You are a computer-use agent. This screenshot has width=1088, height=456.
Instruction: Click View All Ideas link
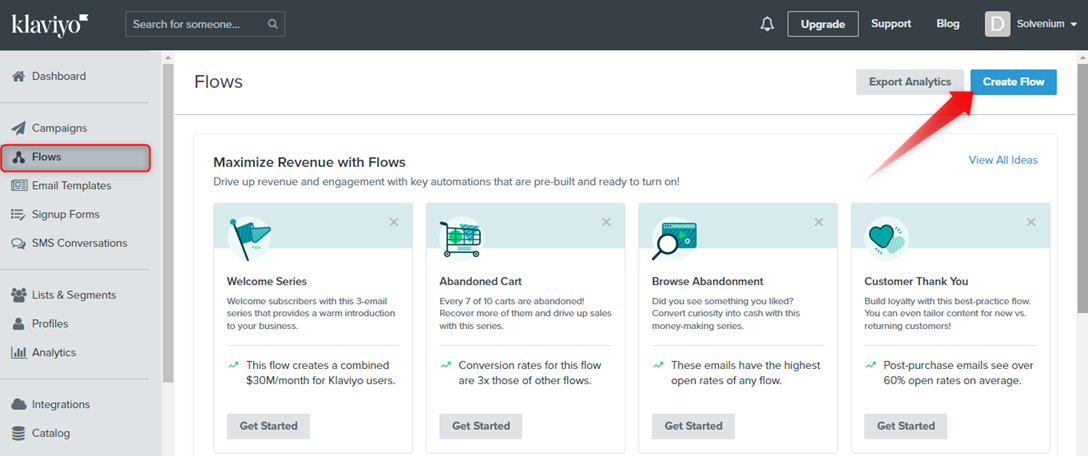(x=1003, y=160)
